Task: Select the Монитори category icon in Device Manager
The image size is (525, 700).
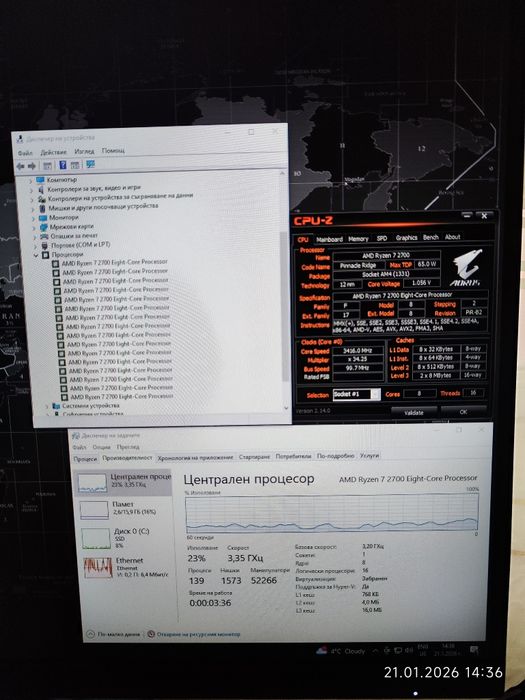Action: tap(42, 218)
